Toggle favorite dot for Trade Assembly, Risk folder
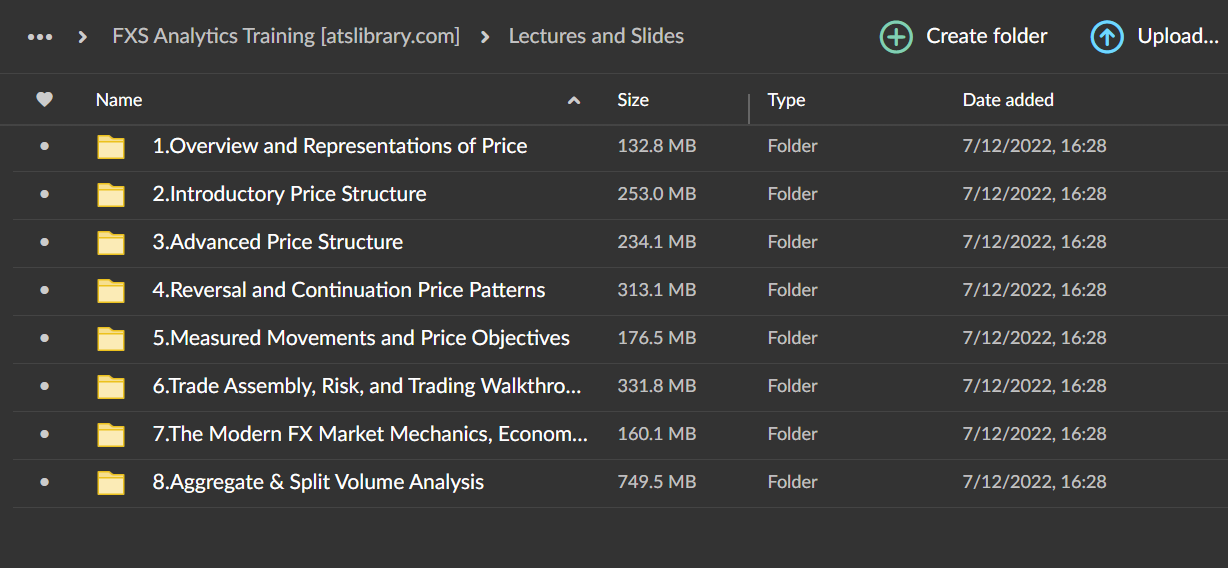This screenshot has width=1228, height=568. 44,386
